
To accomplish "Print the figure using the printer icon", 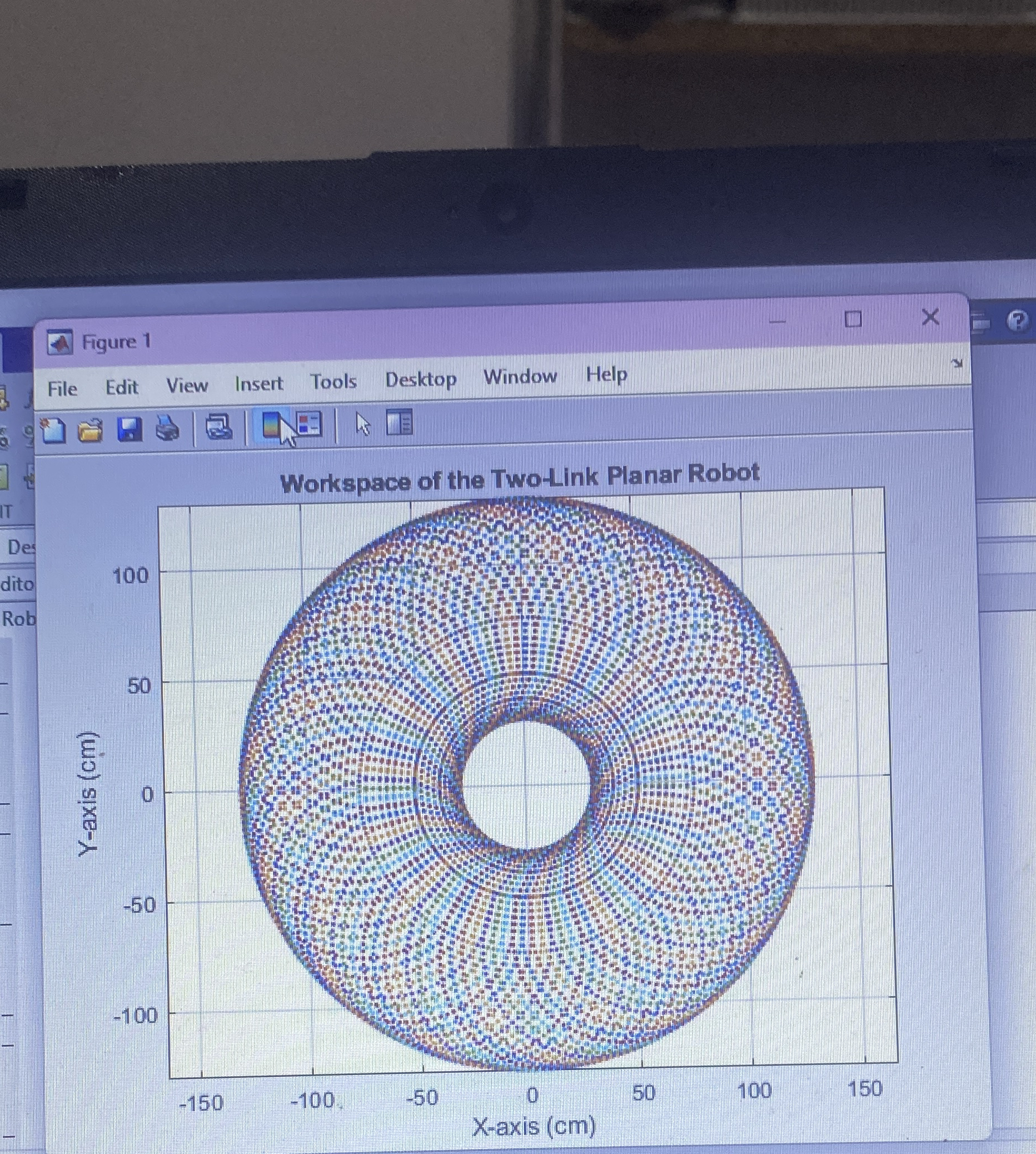I will tap(167, 427).
